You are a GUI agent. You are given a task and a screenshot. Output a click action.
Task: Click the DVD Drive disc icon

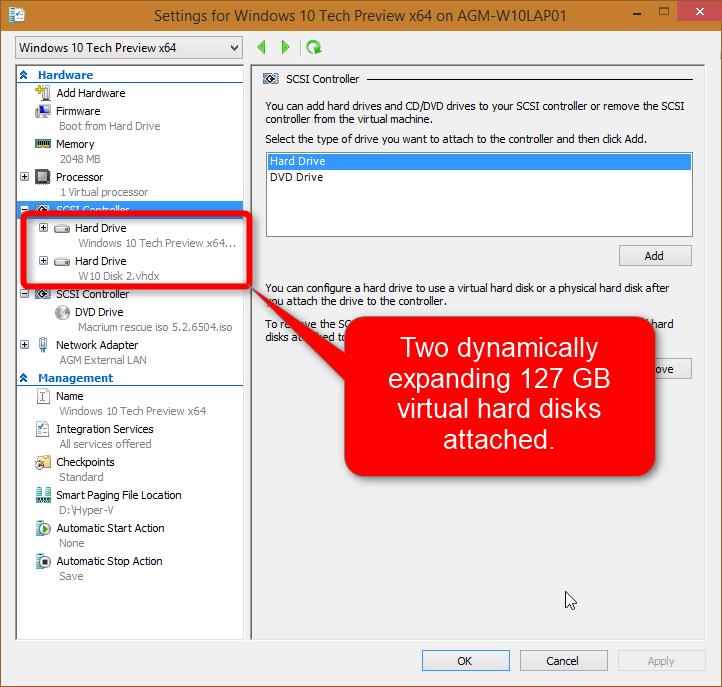pyautogui.click(x=62, y=313)
